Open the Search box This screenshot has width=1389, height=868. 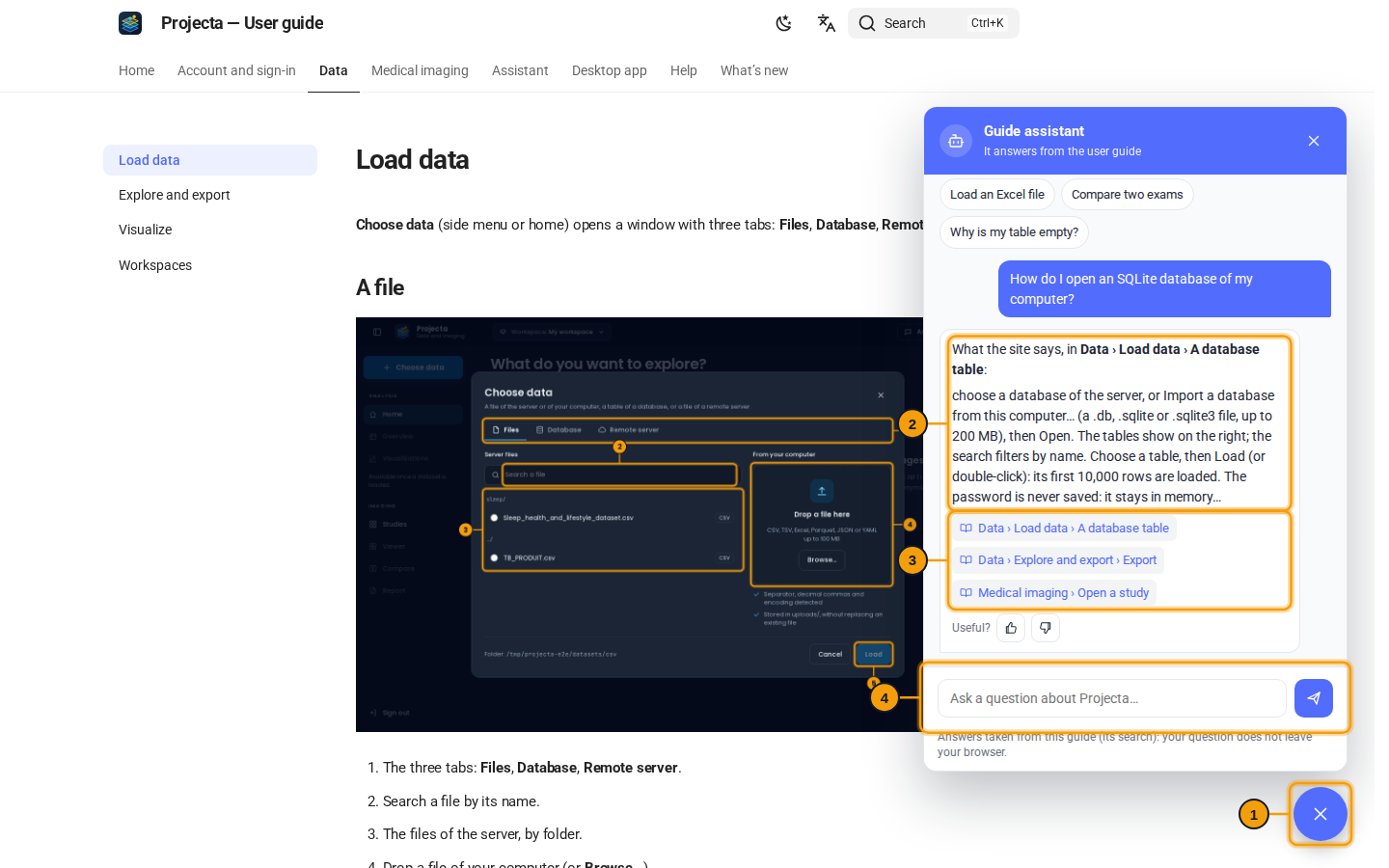[x=933, y=23]
